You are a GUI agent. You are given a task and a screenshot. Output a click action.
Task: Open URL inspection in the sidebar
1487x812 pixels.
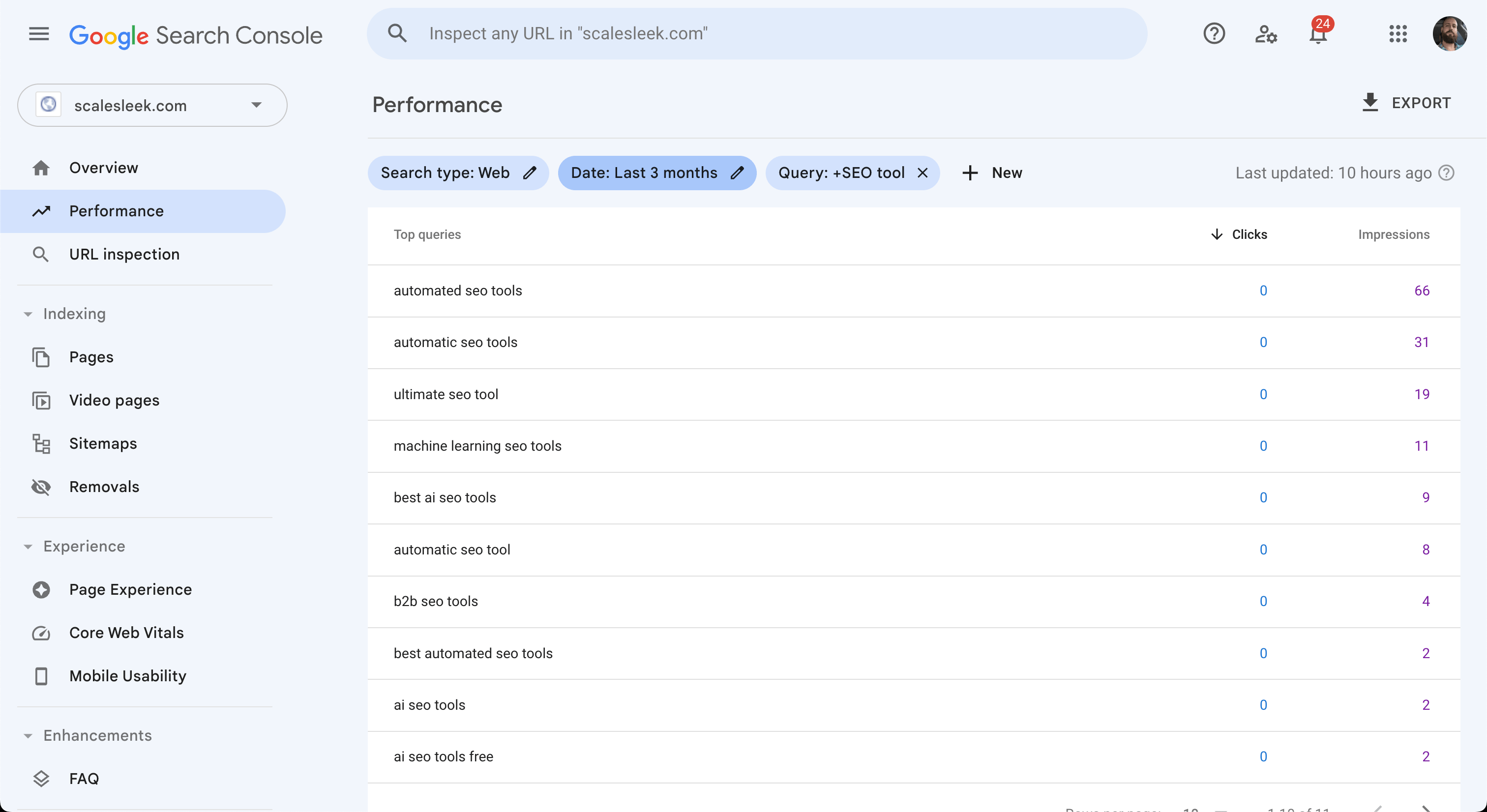(143, 254)
